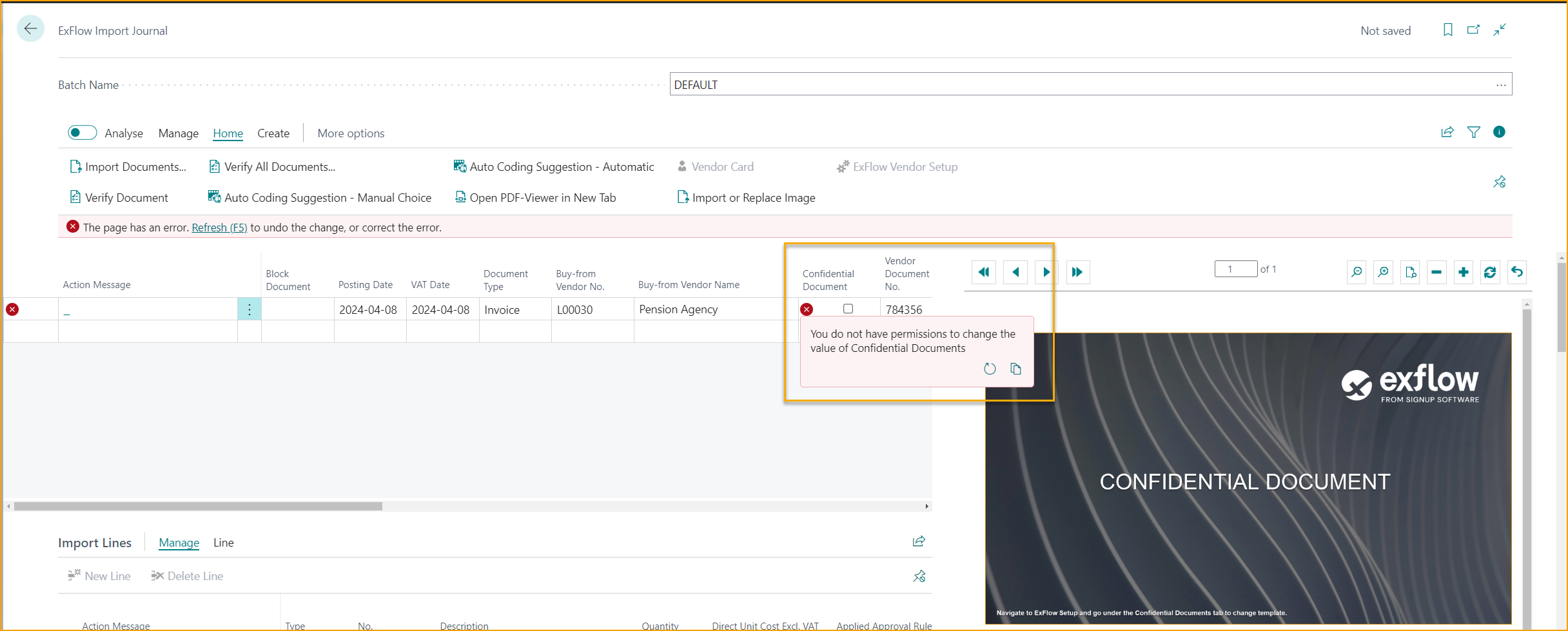Expand More options in the action bar
This screenshot has height=631, width=1568.
point(351,133)
